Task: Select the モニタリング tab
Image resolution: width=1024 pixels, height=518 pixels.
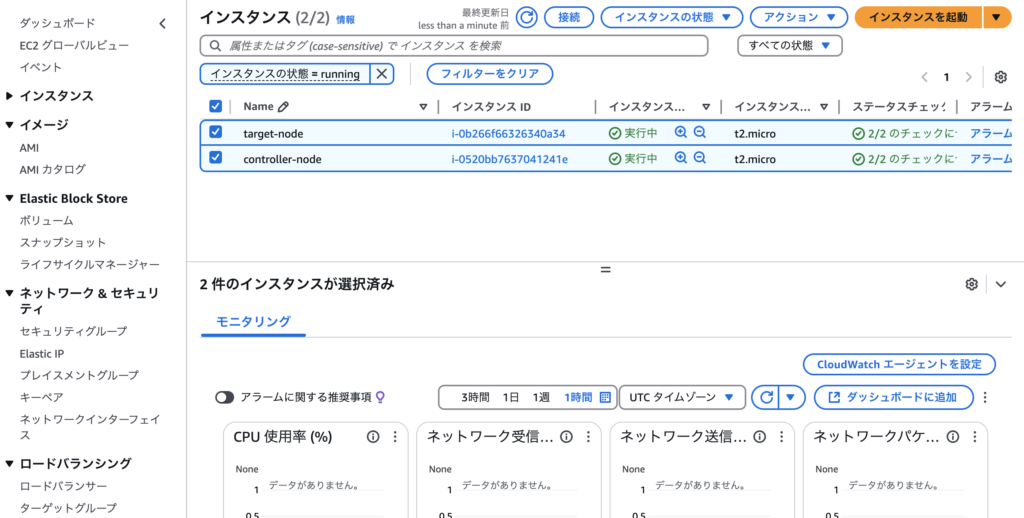Action: 253,321
